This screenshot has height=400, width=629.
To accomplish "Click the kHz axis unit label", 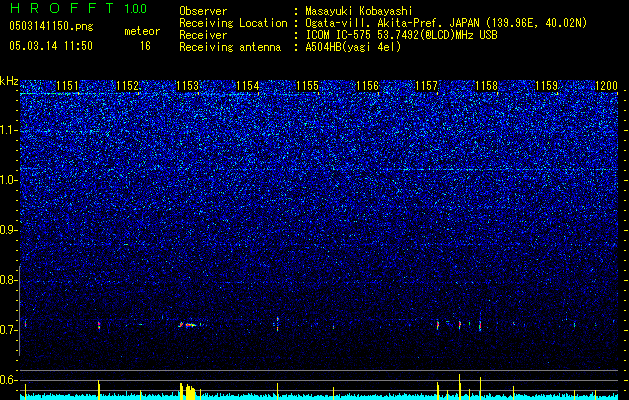I will pos(9,81).
